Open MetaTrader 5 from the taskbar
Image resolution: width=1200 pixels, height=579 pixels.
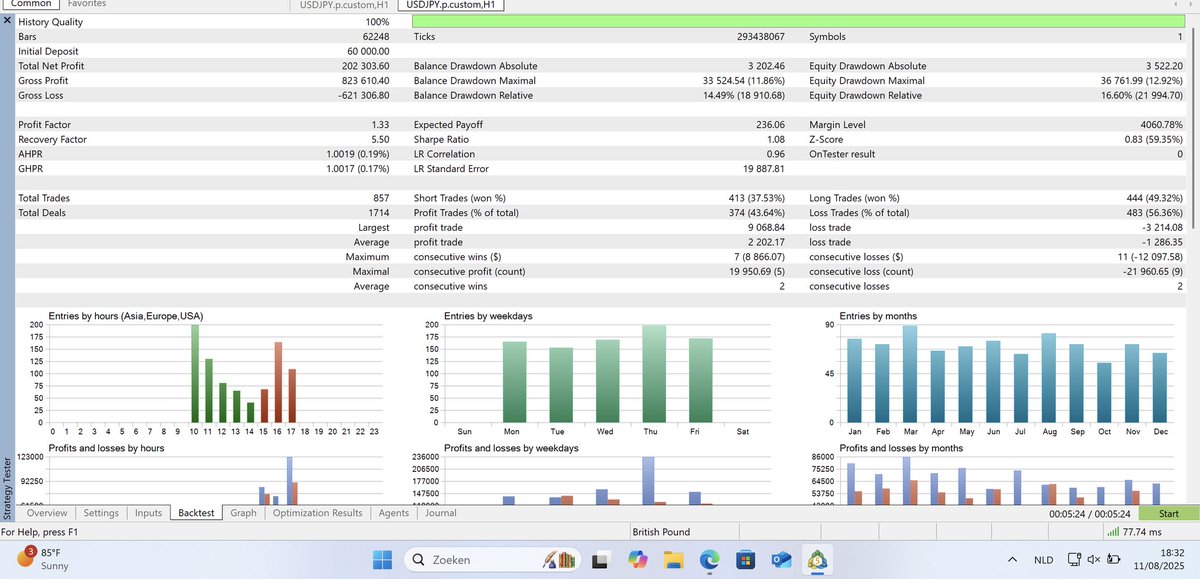click(x=818, y=561)
